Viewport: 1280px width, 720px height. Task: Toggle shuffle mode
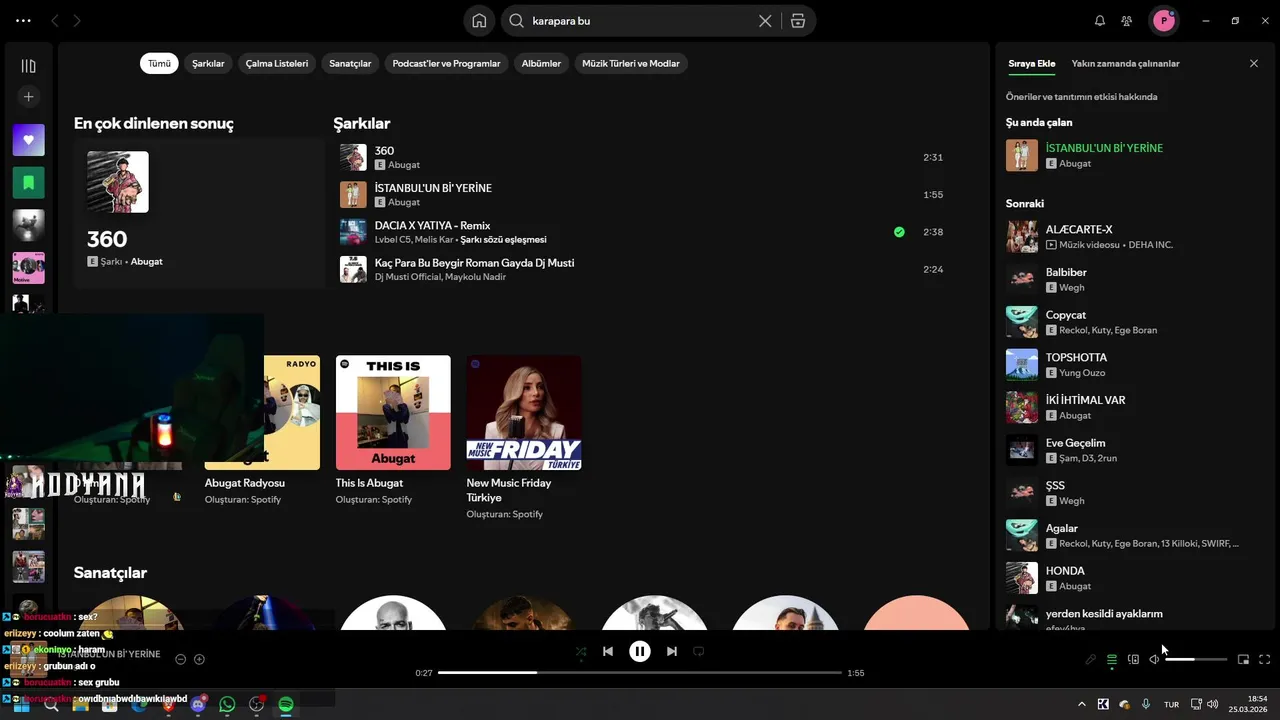(581, 651)
